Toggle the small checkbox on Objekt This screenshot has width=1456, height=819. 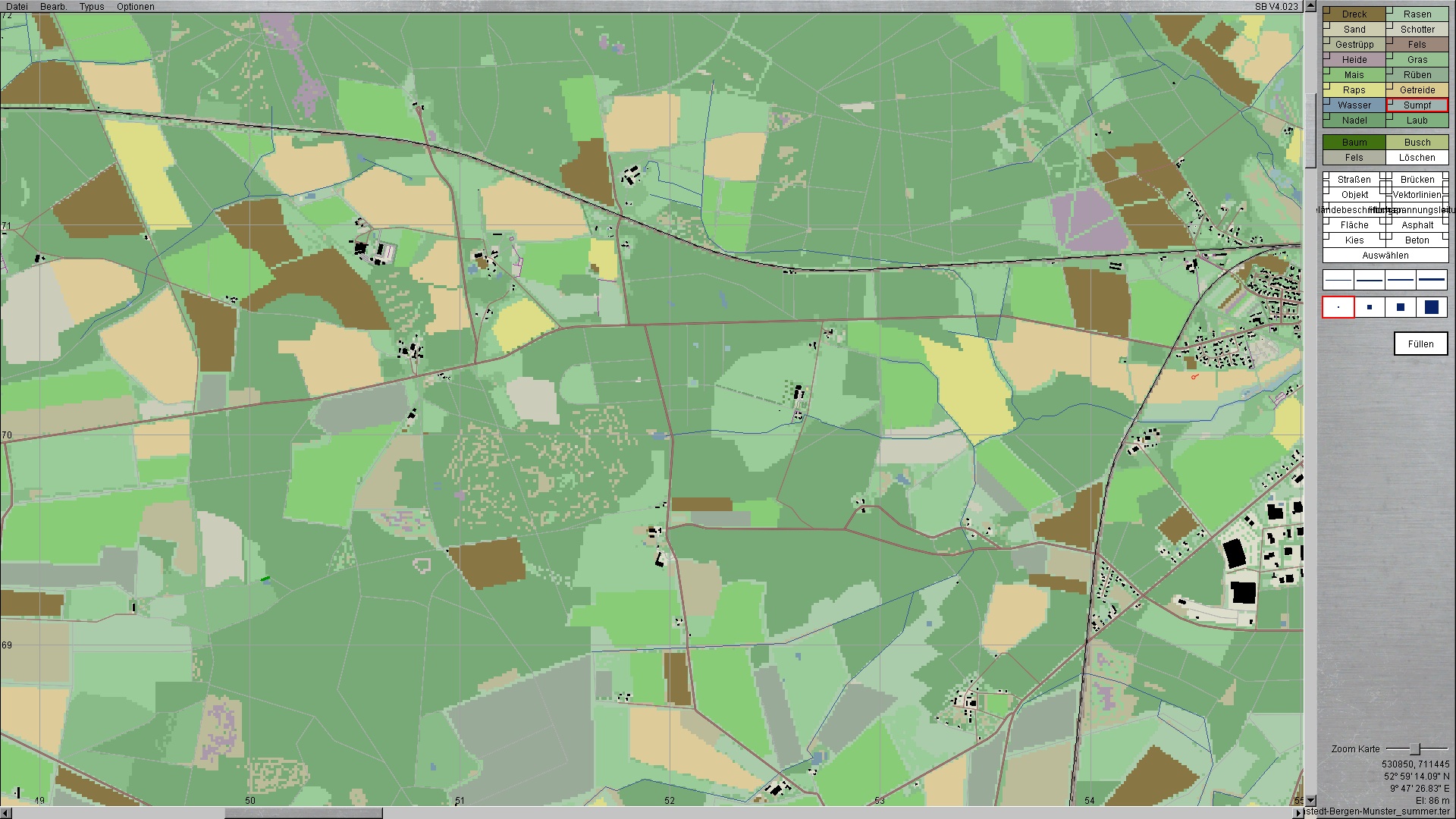[x=1327, y=191]
